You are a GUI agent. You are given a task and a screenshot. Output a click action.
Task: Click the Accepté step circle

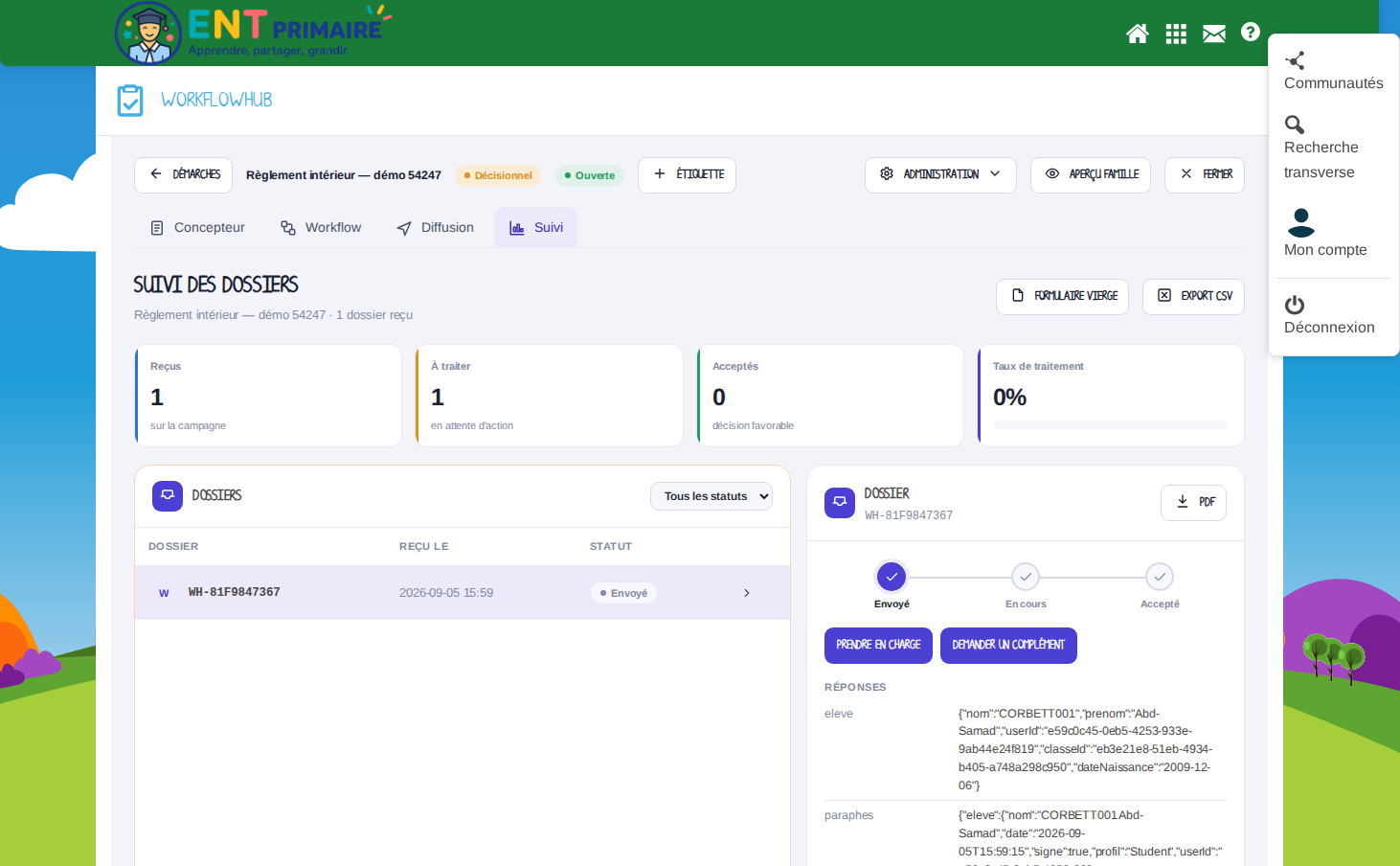pos(1160,577)
